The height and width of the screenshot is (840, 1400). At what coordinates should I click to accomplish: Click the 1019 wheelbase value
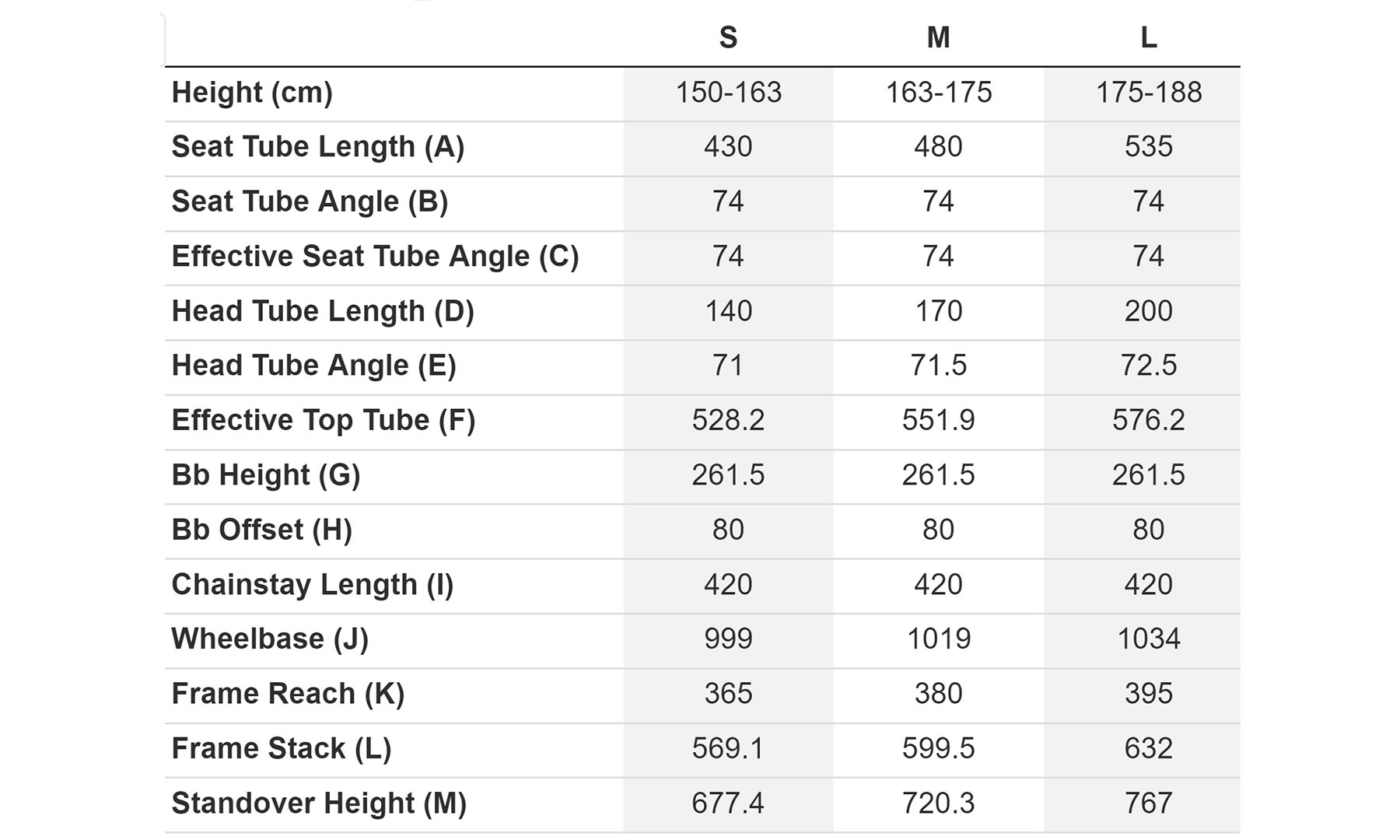pyautogui.click(x=938, y=639)
